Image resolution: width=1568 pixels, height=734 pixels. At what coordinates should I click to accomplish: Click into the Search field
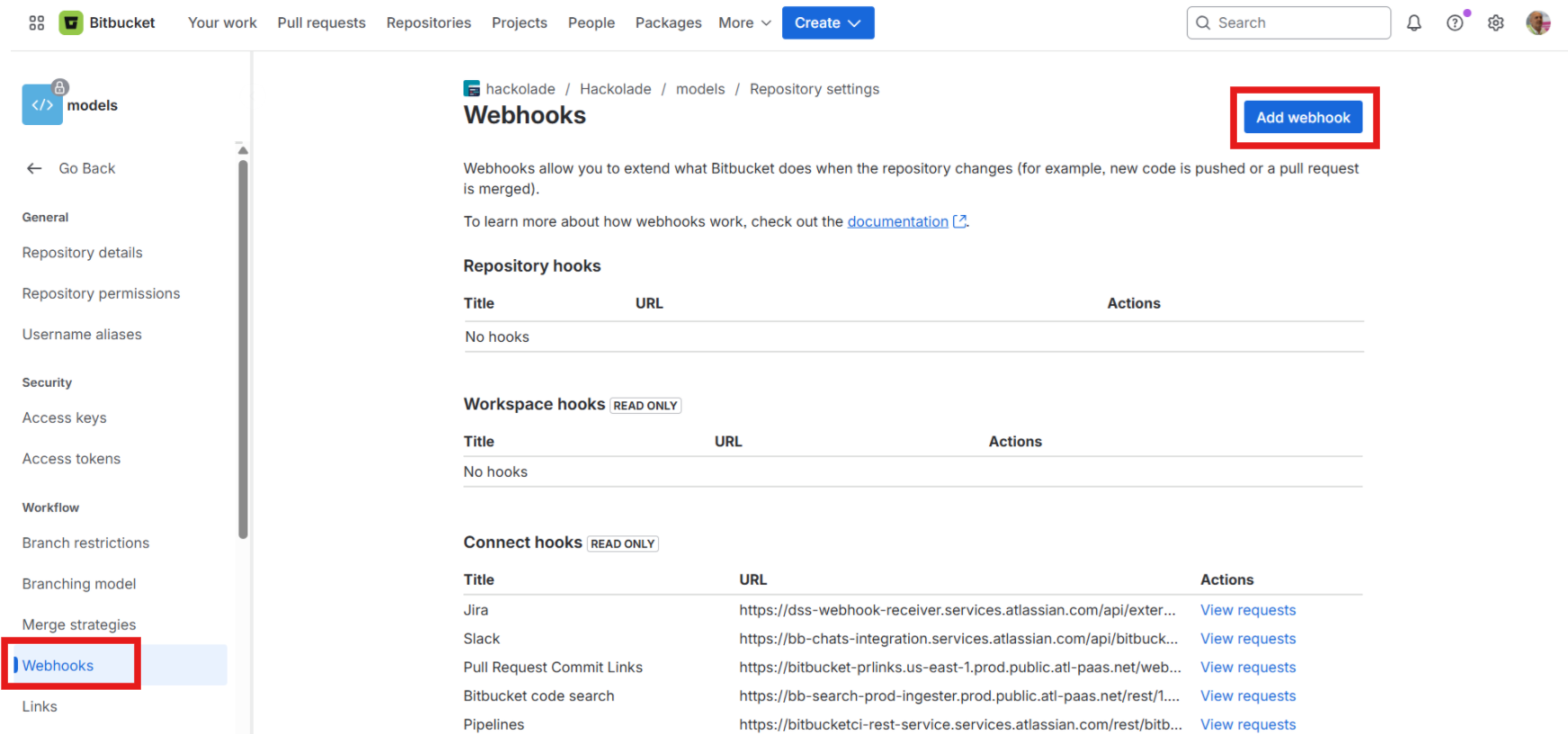click(1289, 22)
